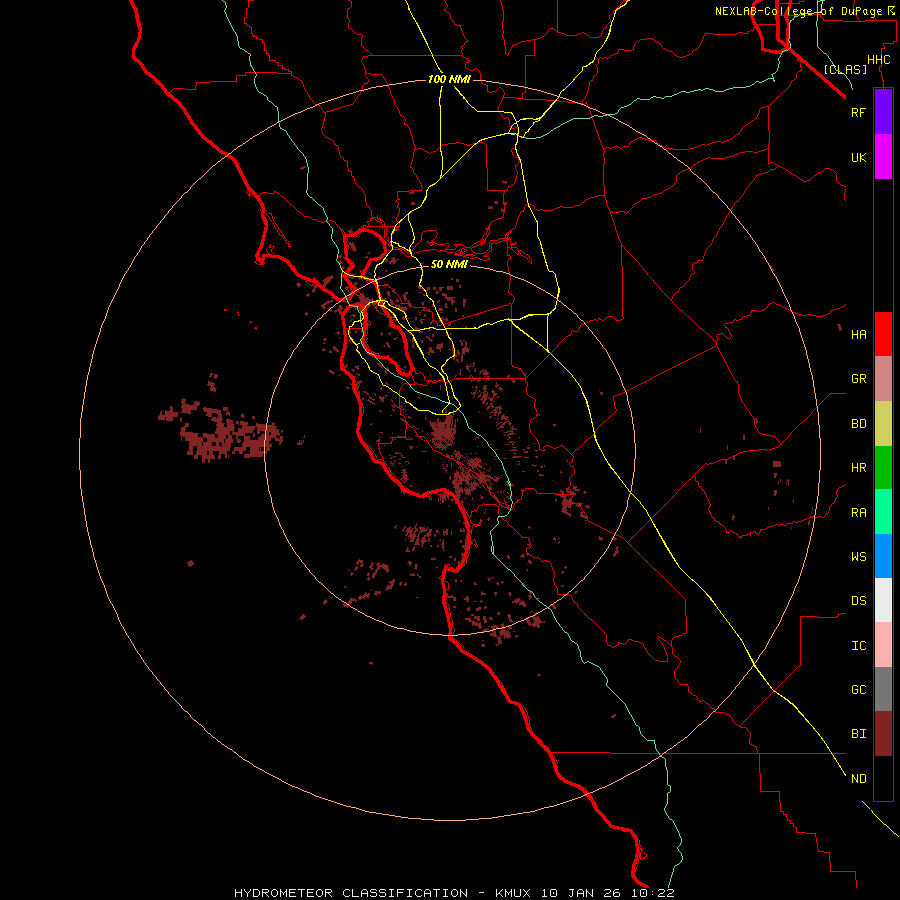Click the 50 NMI range ring label
900x900 pixels.
(449, 264)
